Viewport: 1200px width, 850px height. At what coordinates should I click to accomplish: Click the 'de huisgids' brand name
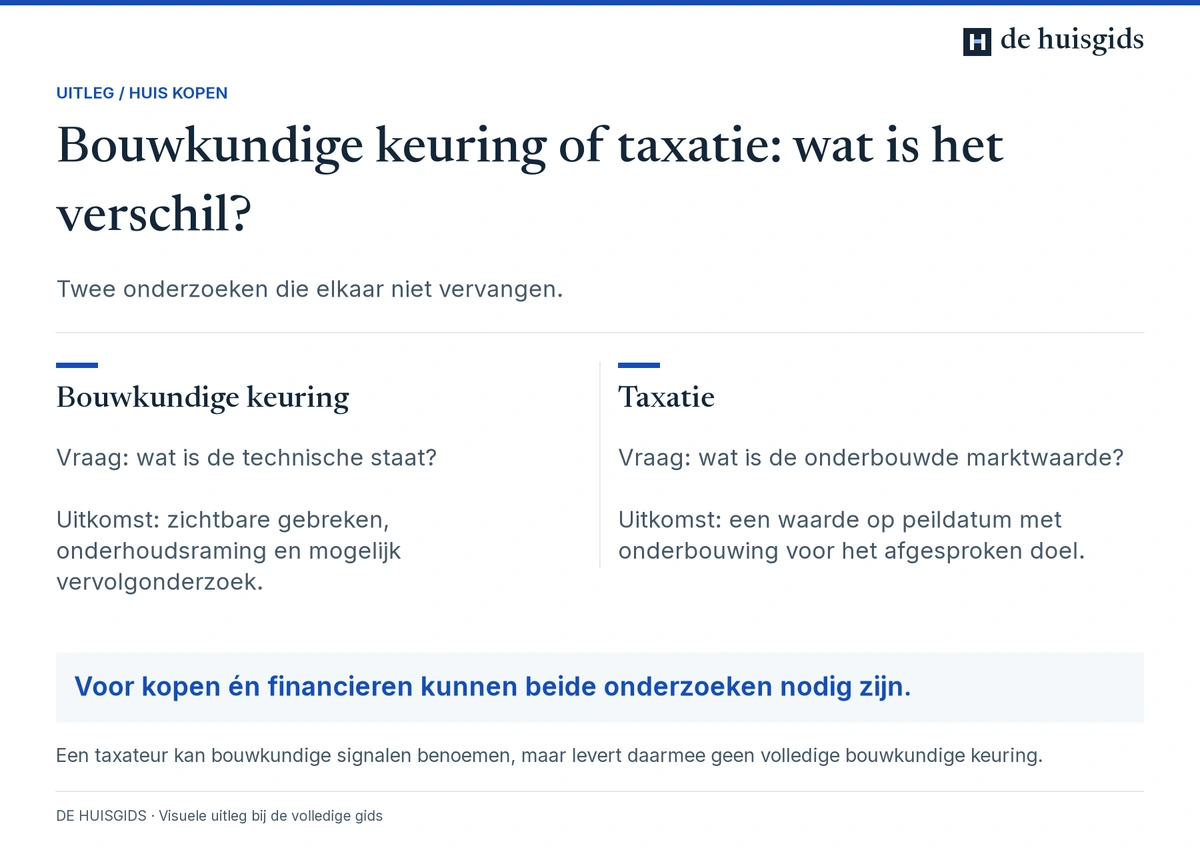tap(1072, 40)
